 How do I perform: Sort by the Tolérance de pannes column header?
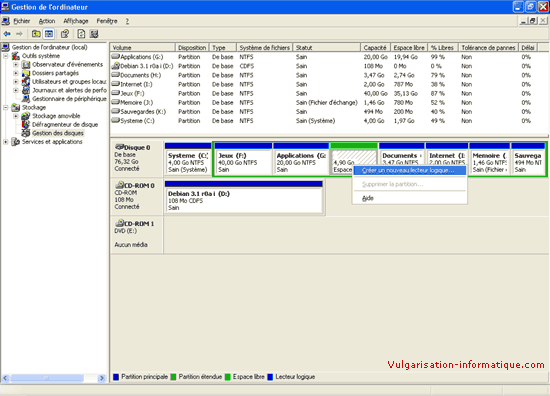pyautogui.click(x=488, y=47)
